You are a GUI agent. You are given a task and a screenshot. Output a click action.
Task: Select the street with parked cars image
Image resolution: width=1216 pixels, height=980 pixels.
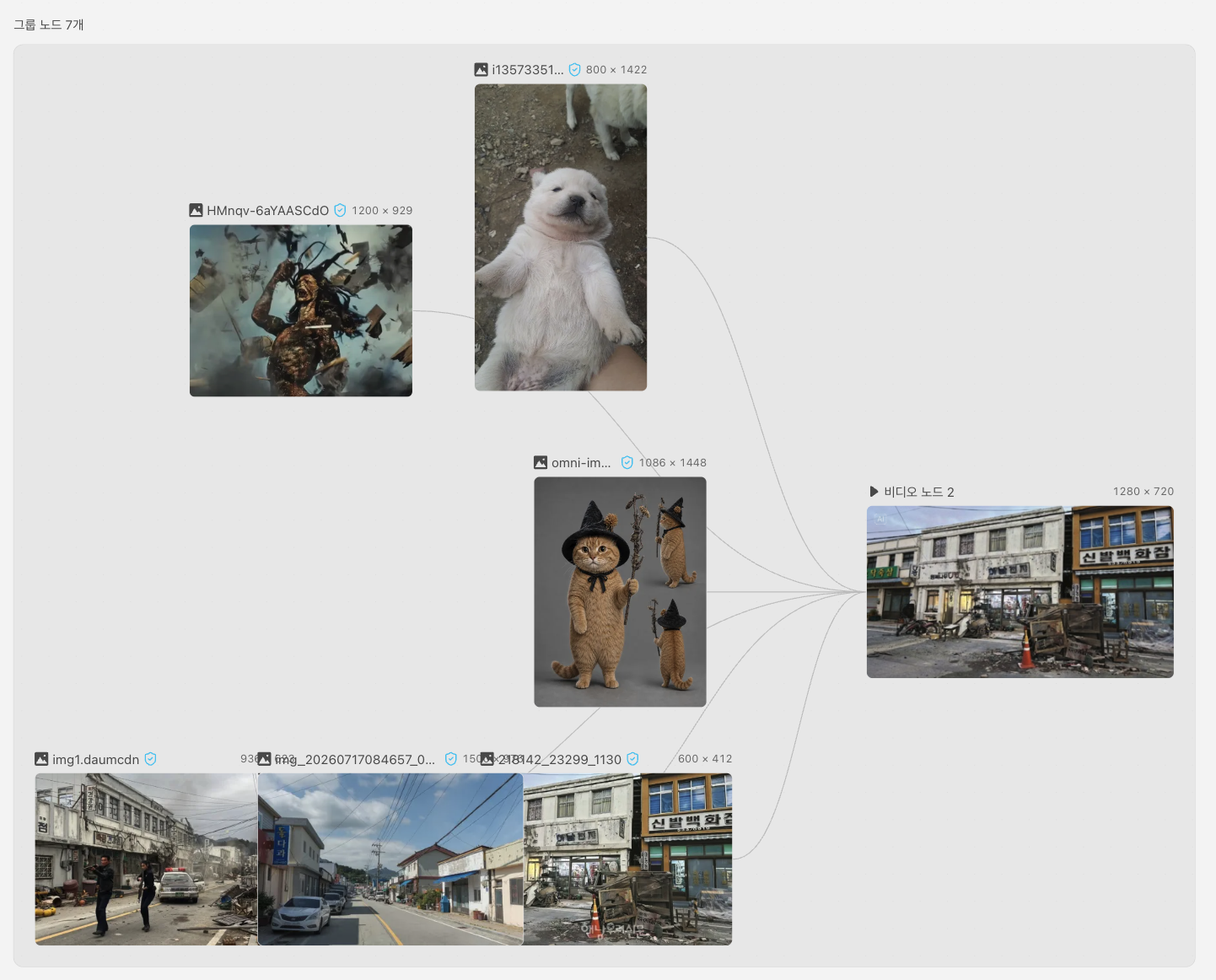(390, 859)
